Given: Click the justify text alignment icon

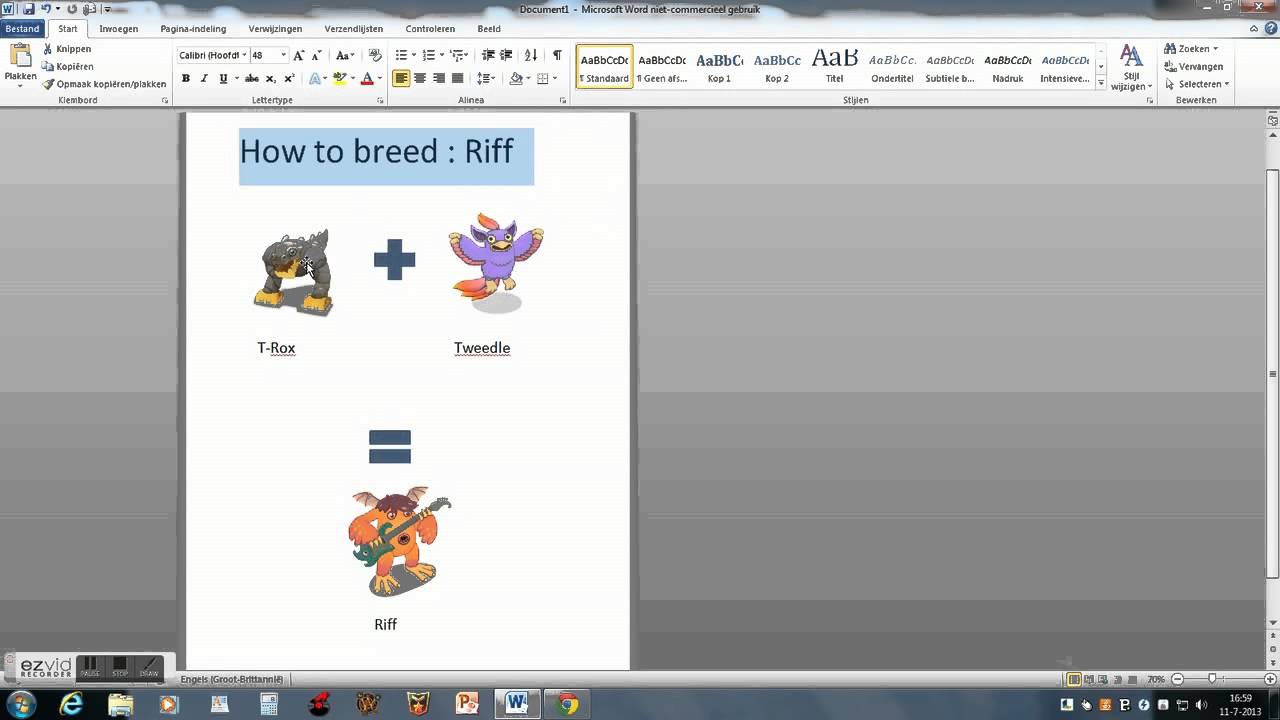Looking at the screenshot, I should [457, 78].
